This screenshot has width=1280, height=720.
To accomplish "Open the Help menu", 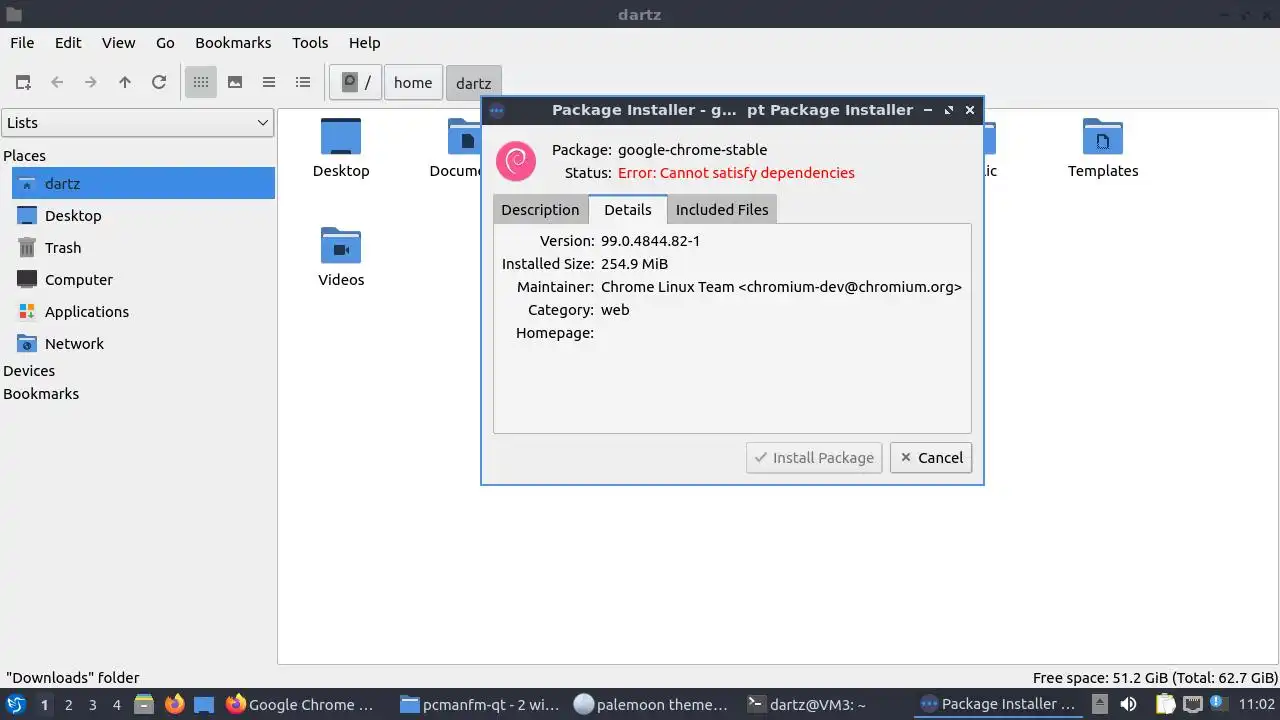I will (x=364, y=42).
